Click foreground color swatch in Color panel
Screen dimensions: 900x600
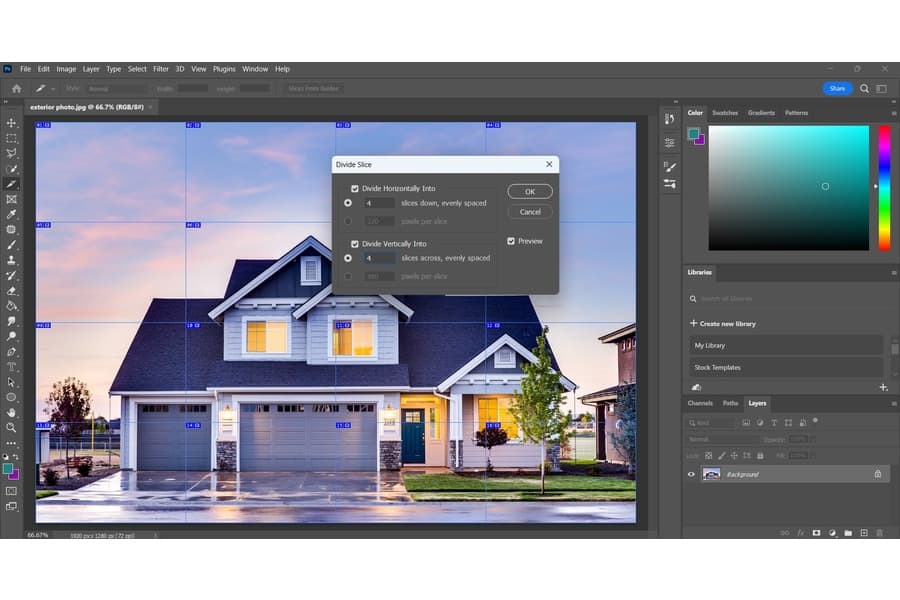[693, 134]
